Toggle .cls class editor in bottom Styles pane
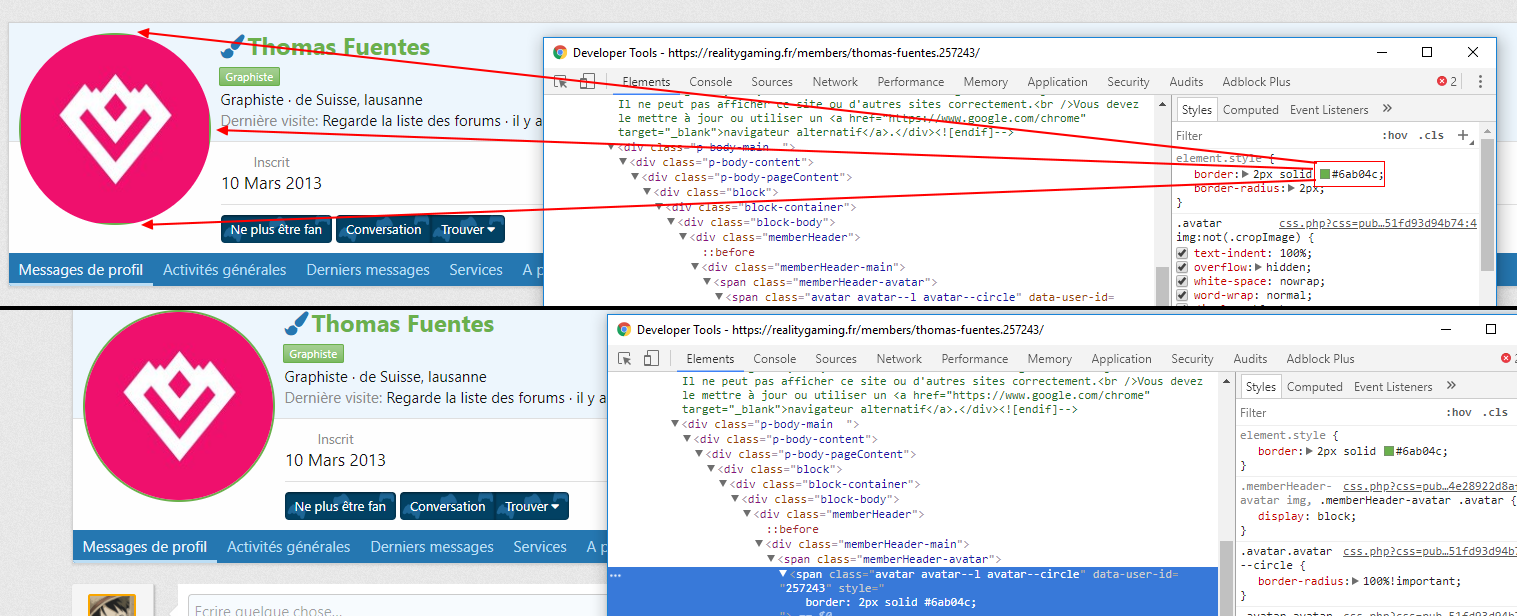This screenshot has height=616, width=1517. pyautogui.click(x=1496, y=412)
